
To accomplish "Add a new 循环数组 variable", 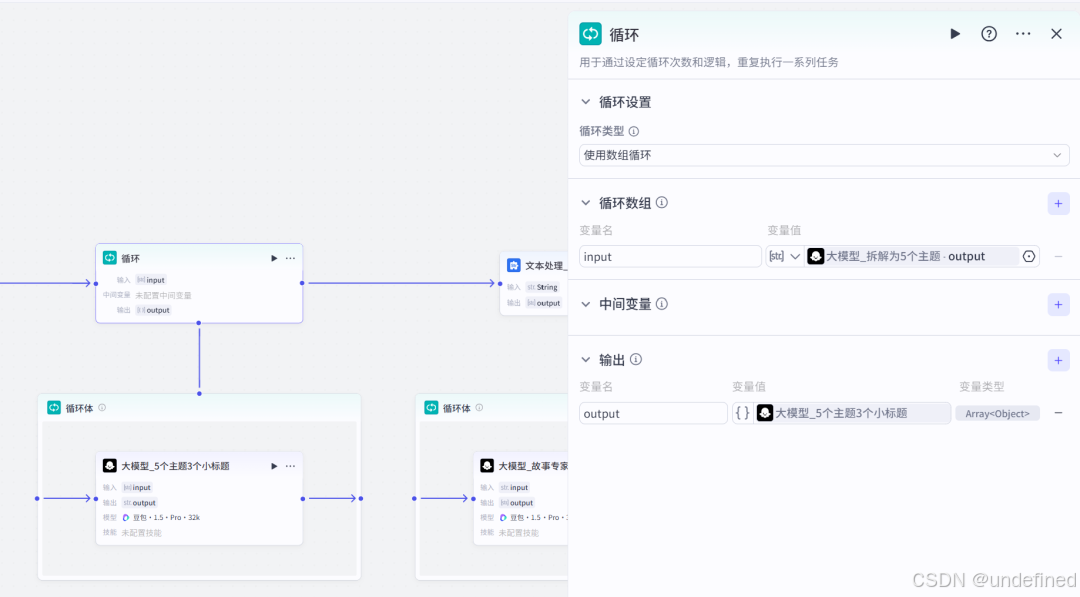I will click(1058, 203).
